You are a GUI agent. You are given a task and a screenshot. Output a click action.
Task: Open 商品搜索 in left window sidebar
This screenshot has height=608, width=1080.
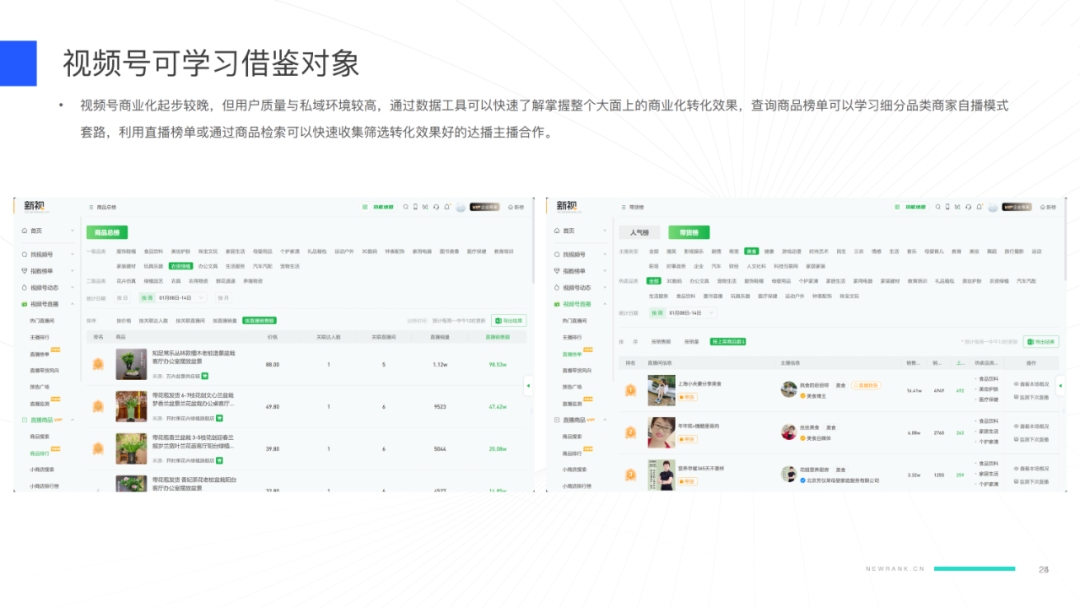(x=40, y=437)
